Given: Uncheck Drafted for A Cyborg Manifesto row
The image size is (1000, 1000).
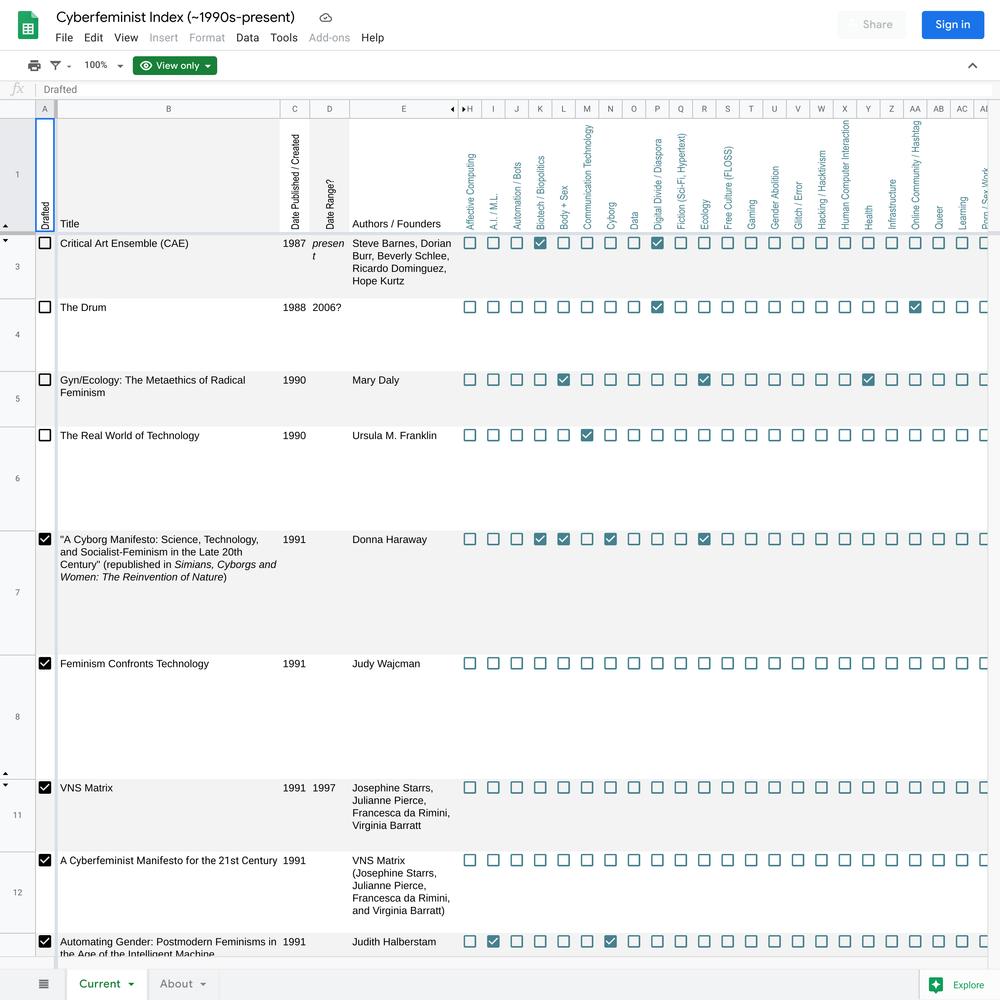Looking at the screenshot, I should coord(45,539).
